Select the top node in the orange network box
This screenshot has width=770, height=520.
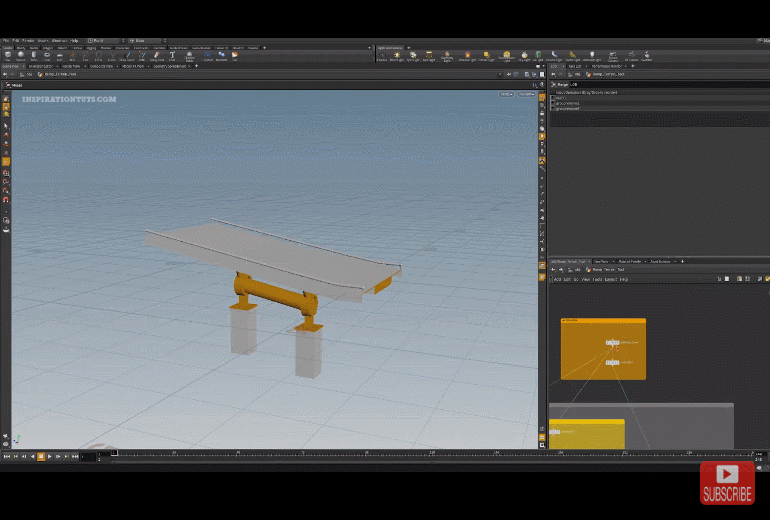click(x=611, y=343)
